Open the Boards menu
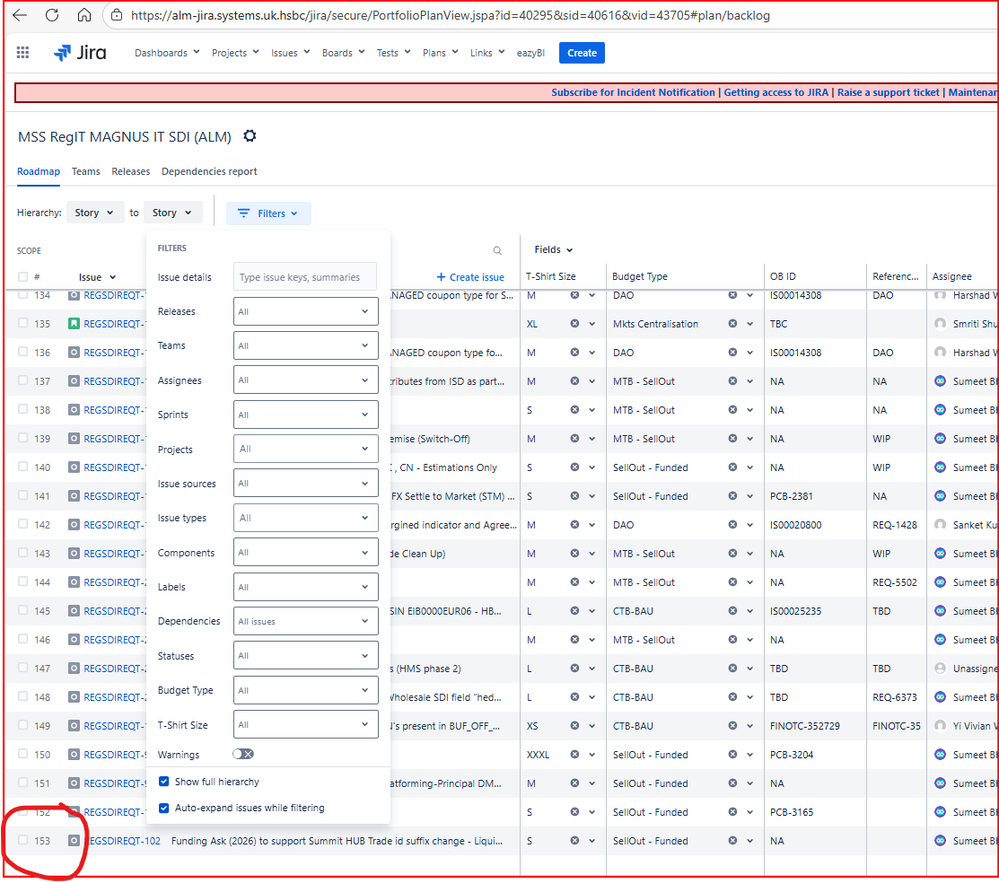Screen dimensions: 999x882 (343, 53)
